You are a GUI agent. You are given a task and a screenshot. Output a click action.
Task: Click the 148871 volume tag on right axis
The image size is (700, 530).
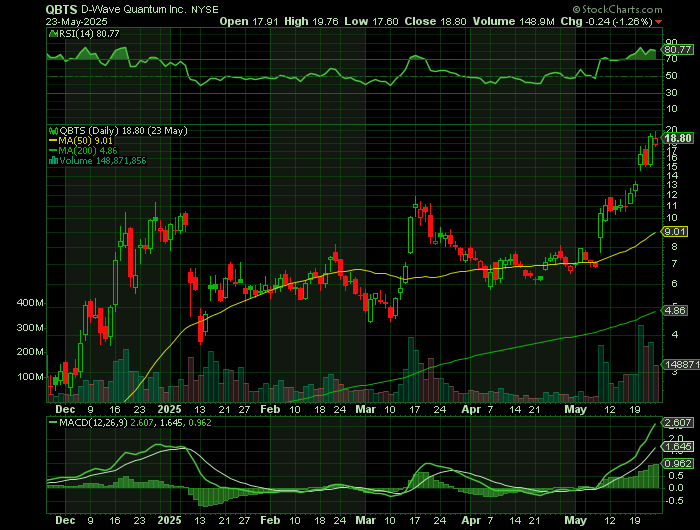681,365
